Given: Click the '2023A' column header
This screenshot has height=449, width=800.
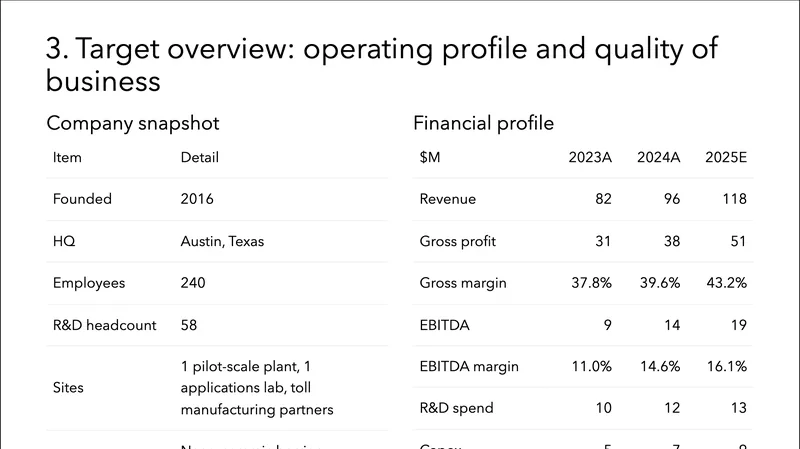Looking at the screenshot, I should click(x=590, y=157).
